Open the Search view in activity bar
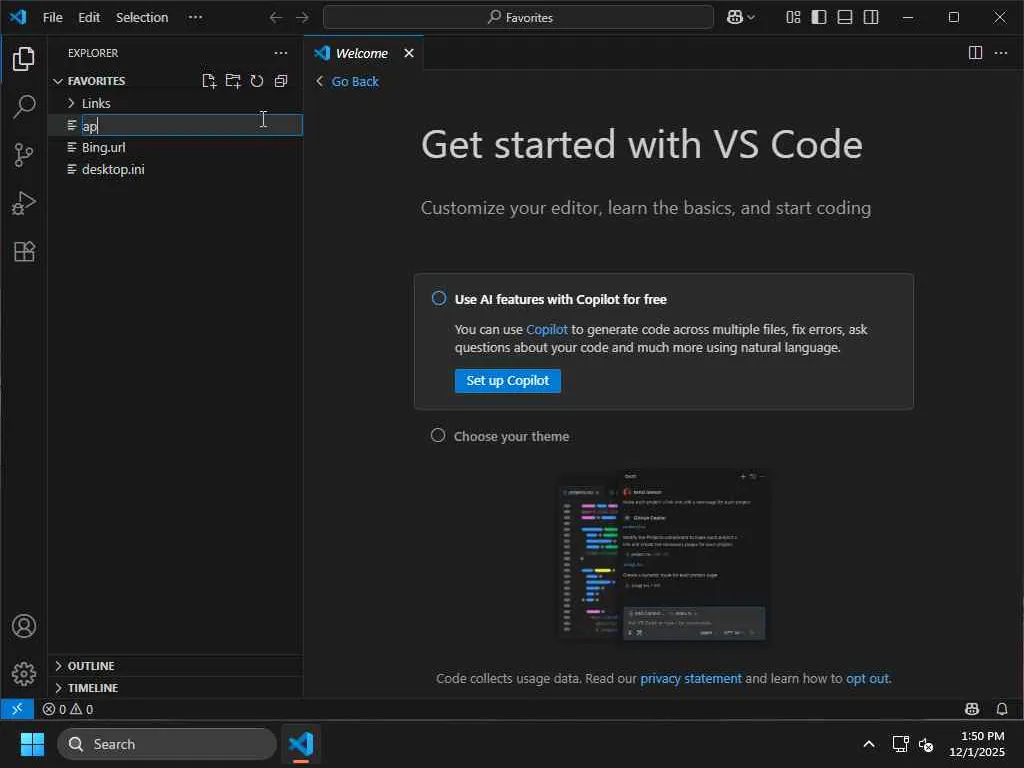Viewport: 1024px width, 768px height. (24, 106)
